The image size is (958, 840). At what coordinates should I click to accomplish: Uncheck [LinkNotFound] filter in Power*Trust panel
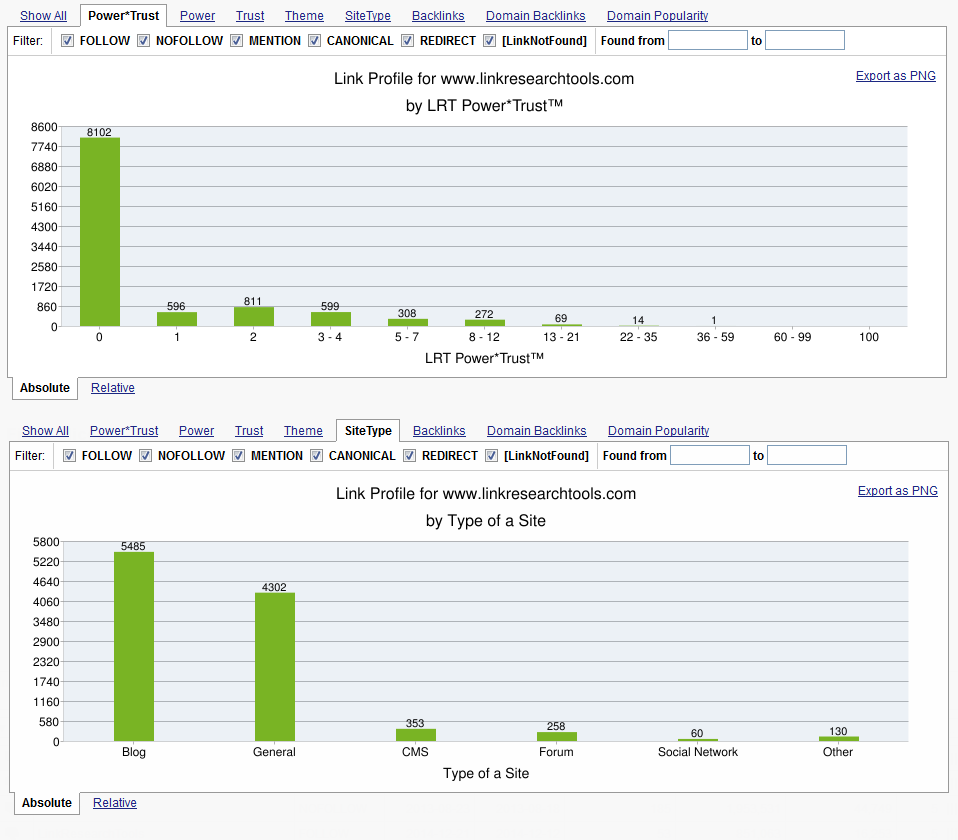coord(489,41)
